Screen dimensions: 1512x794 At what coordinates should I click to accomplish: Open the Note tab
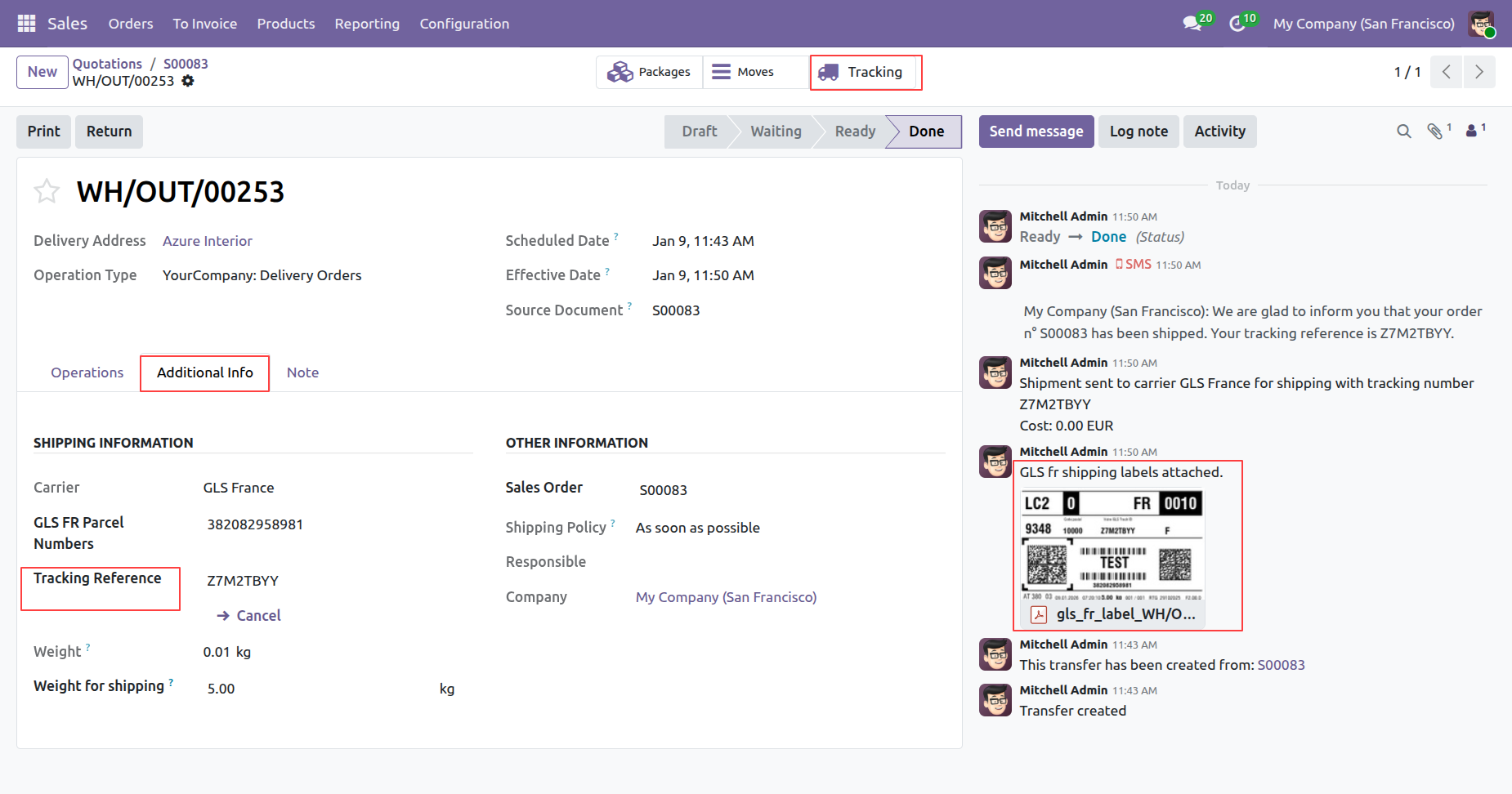click(302, 372)
